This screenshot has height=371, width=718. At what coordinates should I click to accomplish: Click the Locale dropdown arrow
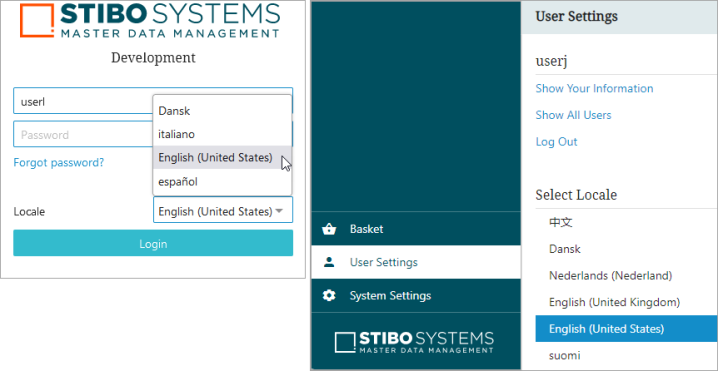tap(279, 211)
